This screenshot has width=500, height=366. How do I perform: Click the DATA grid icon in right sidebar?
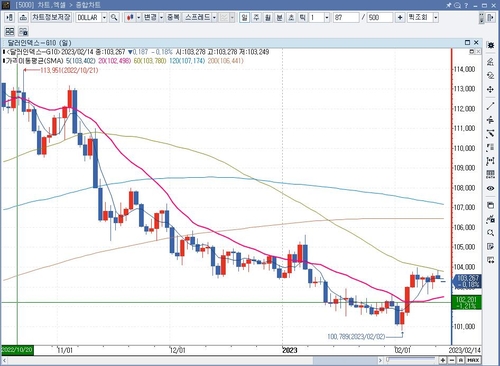point(490,174)
